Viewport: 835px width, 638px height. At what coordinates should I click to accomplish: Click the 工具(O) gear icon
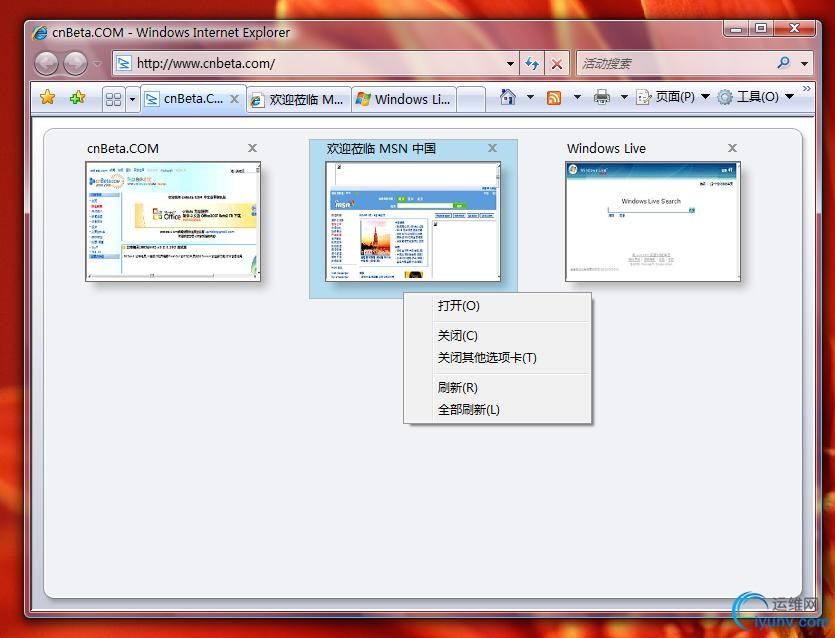coord(725,97)
